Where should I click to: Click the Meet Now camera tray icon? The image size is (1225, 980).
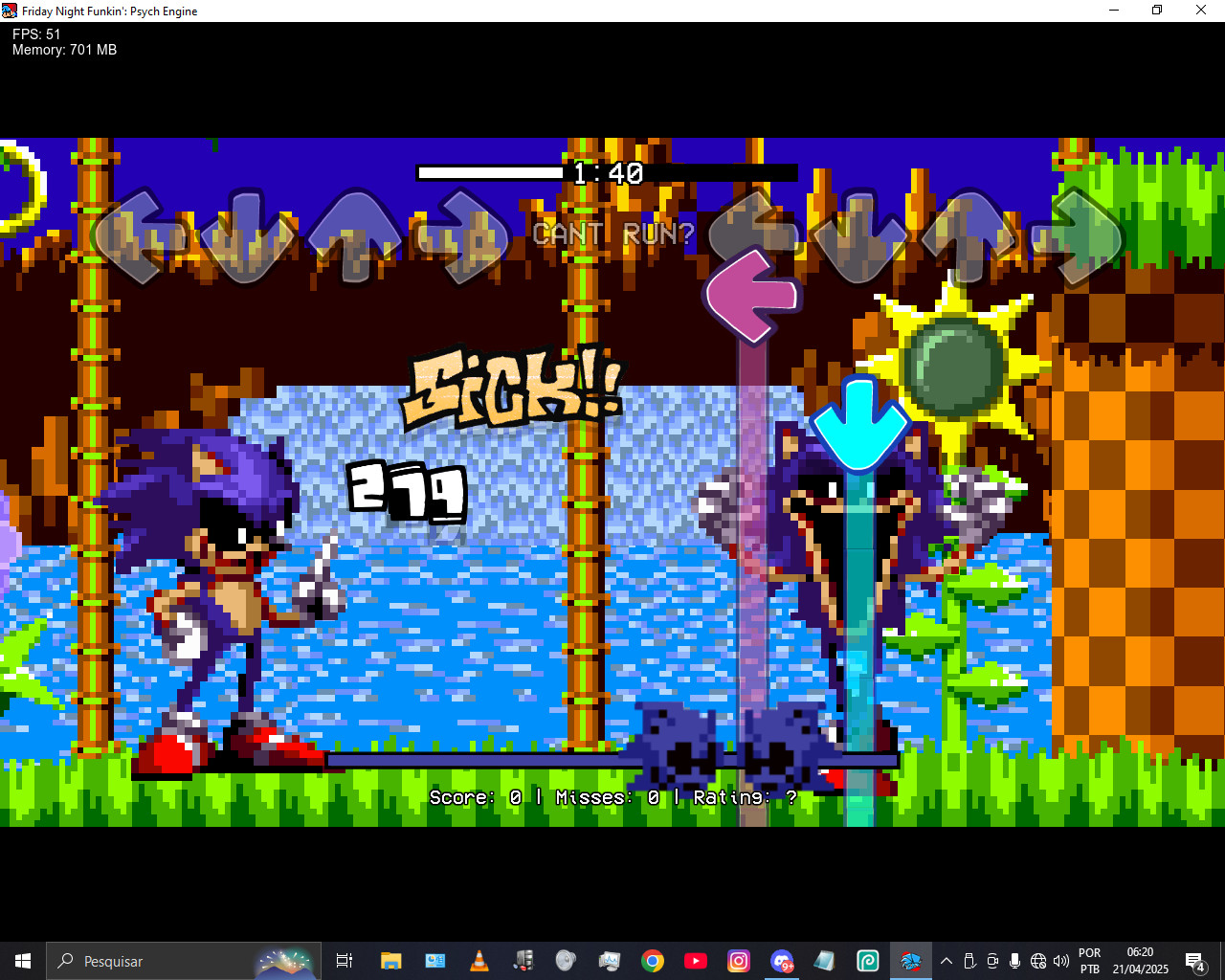click(992, 961)
